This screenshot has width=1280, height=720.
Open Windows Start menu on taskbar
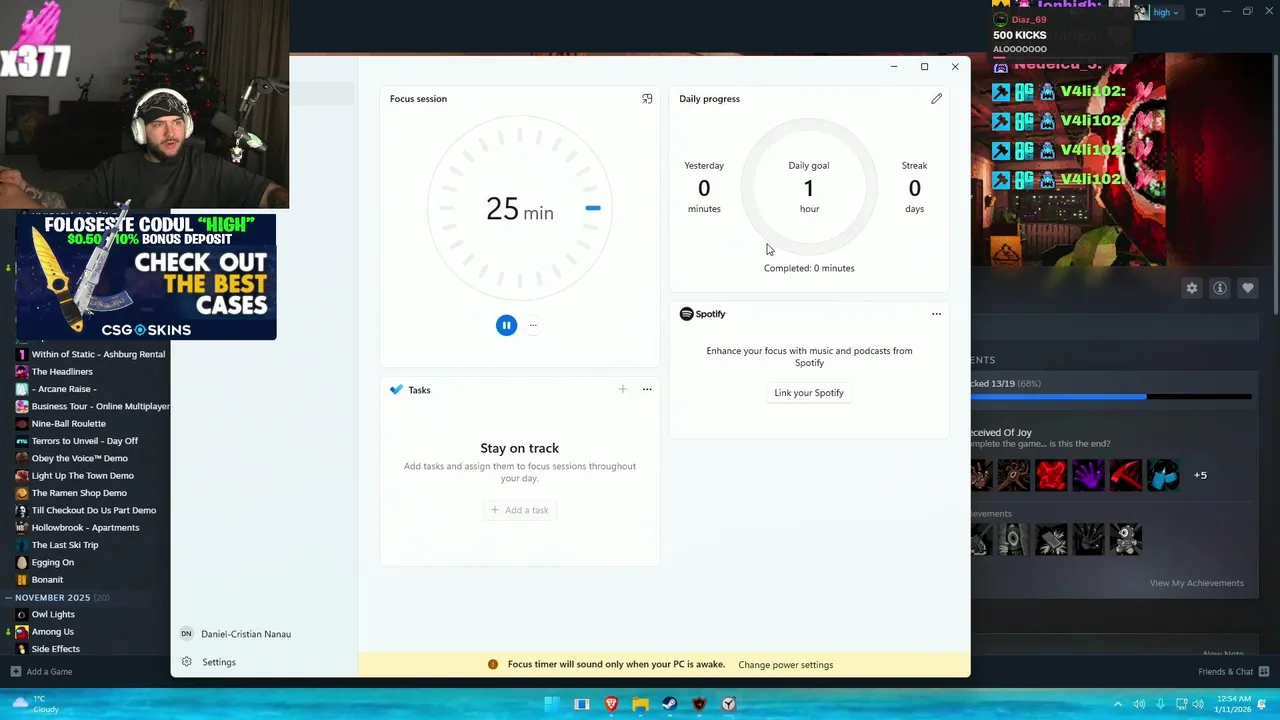pos(552,704)
